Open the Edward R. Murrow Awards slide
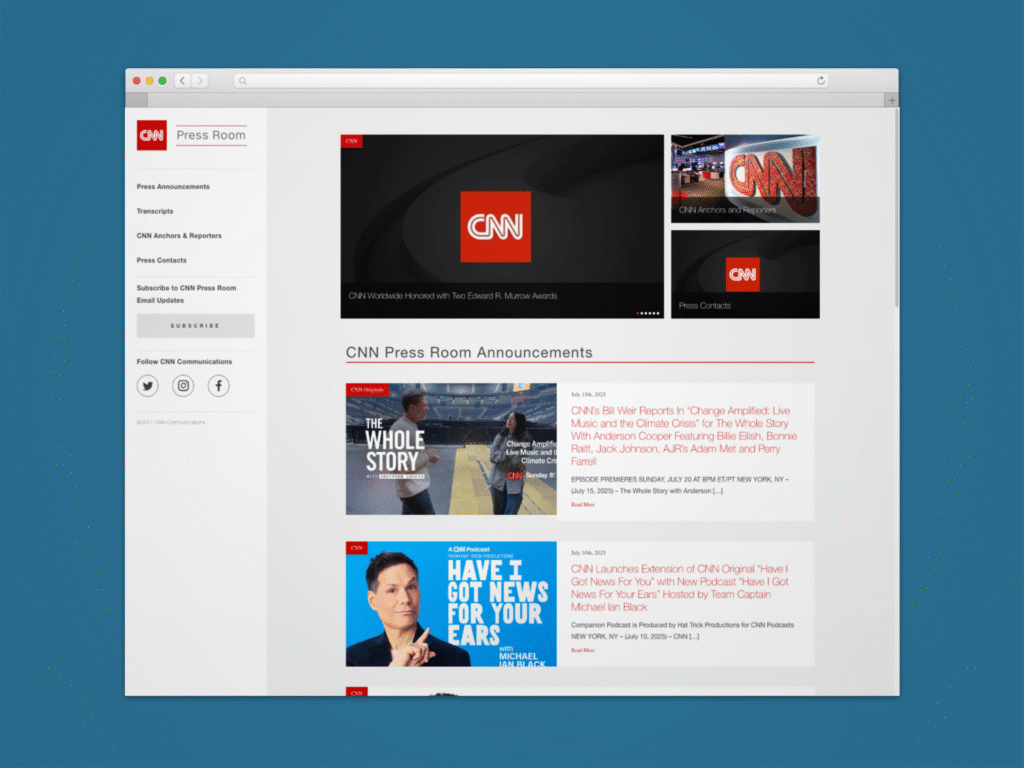The height and width of the screenshot is (768, 1024). 502,227
